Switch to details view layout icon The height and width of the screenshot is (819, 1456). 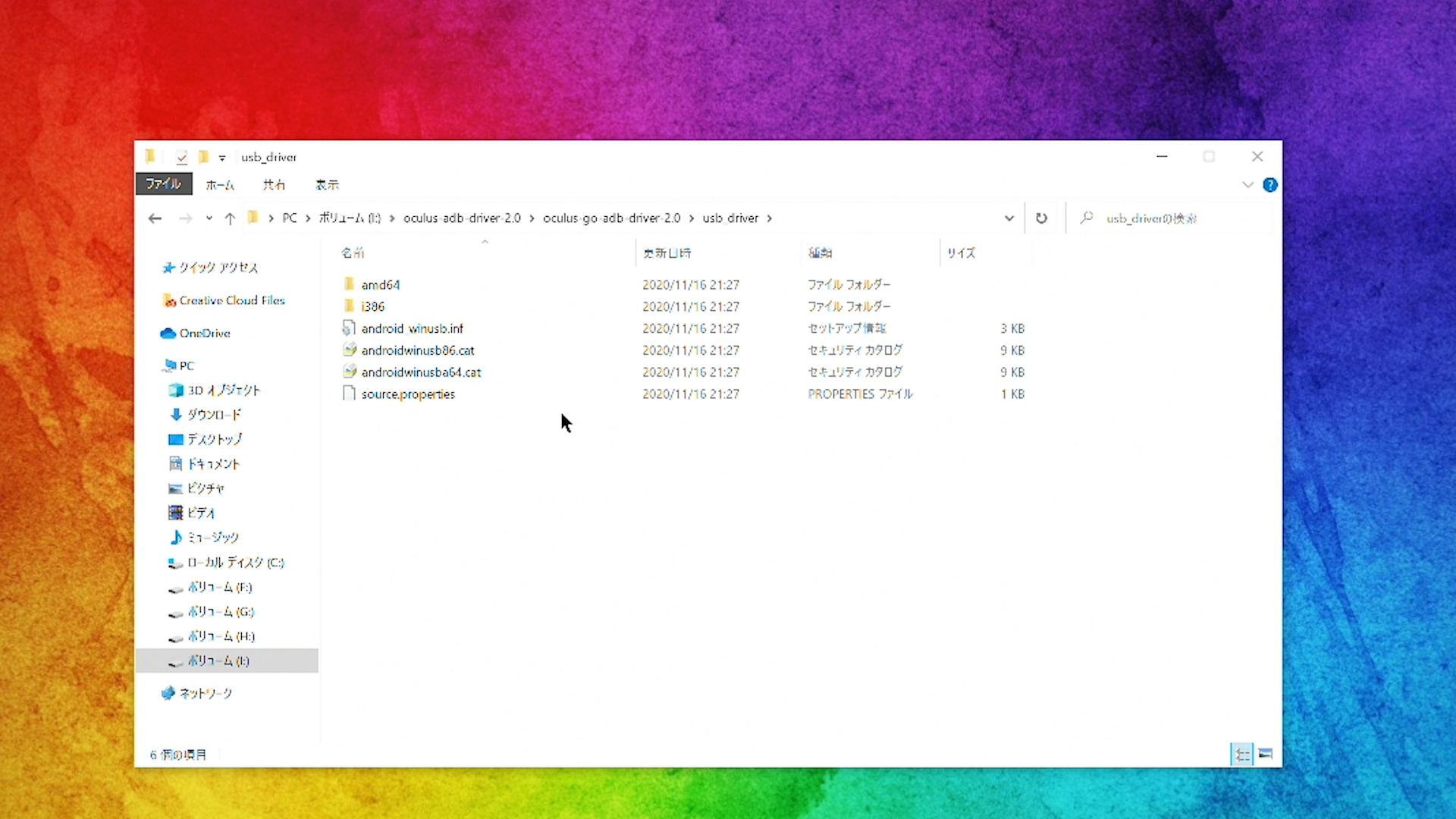tap(1242, 755)
